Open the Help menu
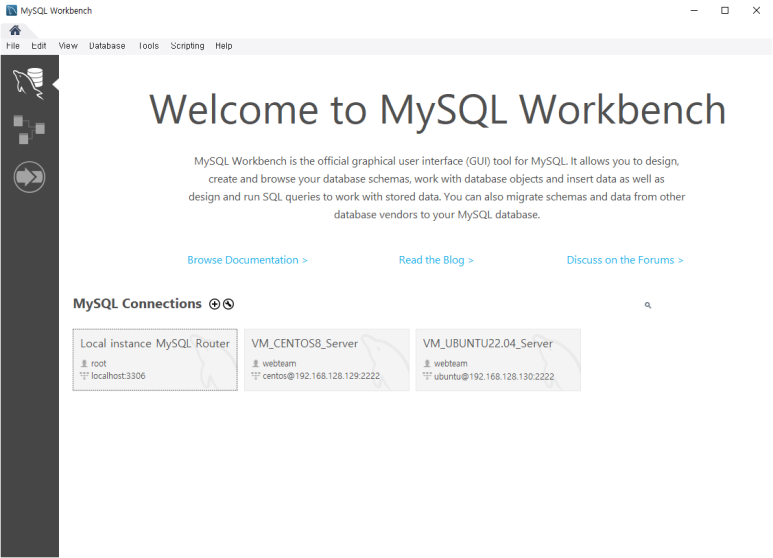Screen dimensions: 773x558 (x=223, y=46)
